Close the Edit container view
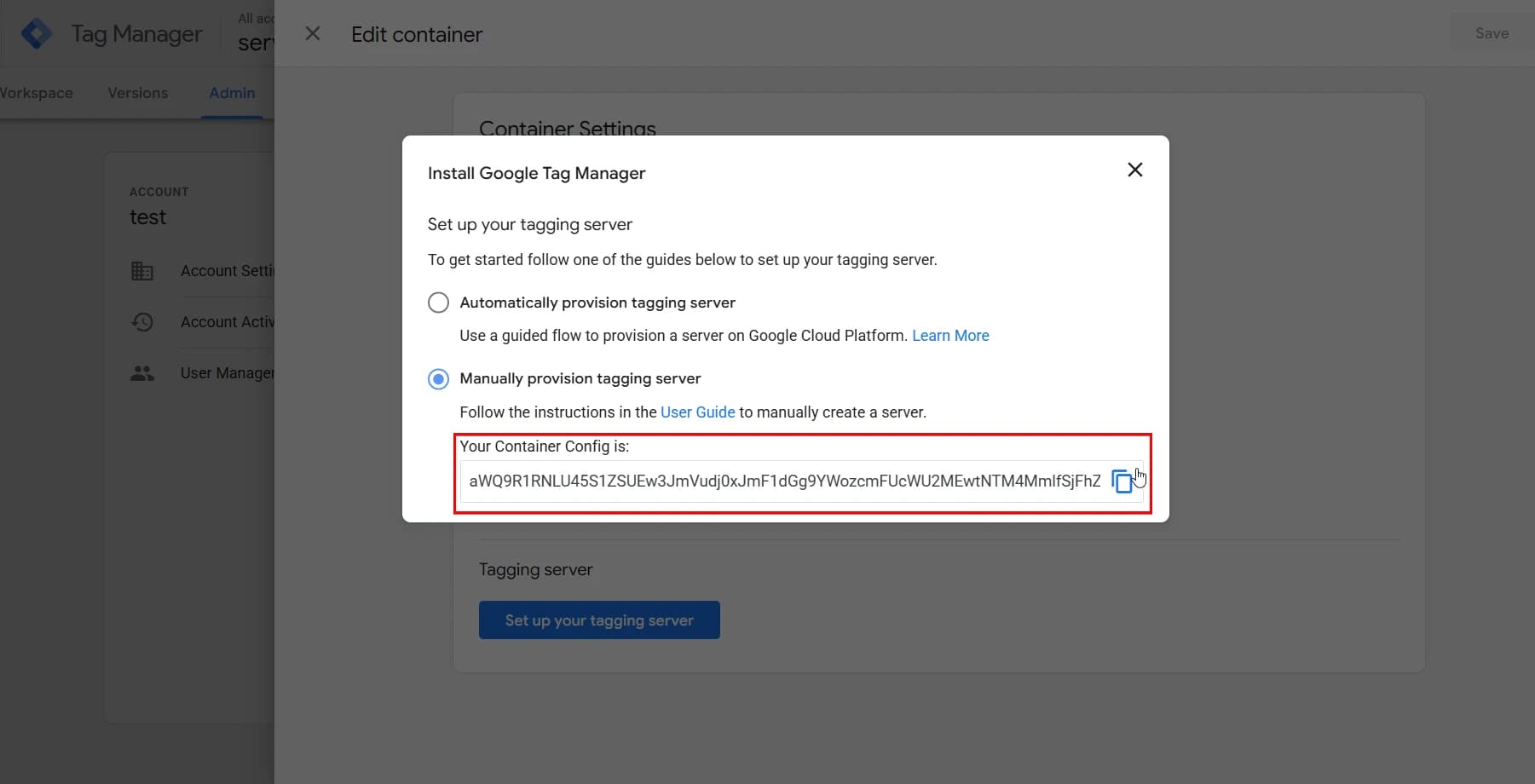The width and height of the screenshot is (1535, 784). (313, 33)
